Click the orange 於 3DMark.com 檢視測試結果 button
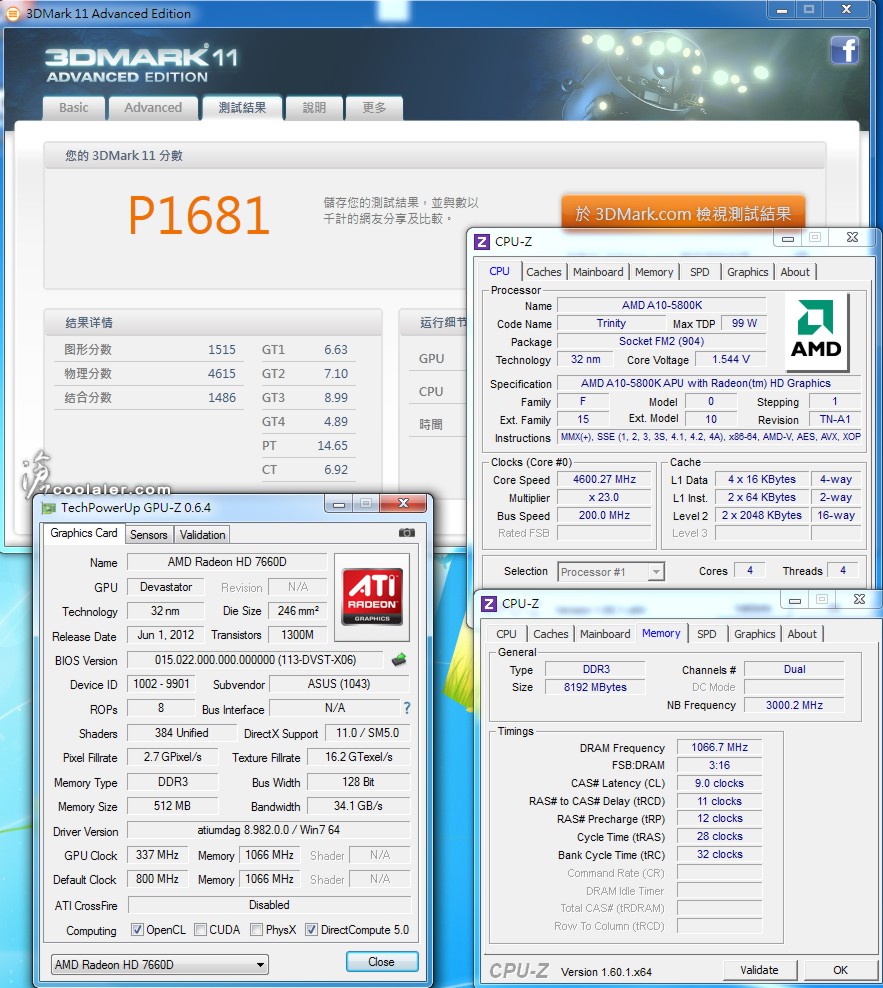 tap(683, 214)
